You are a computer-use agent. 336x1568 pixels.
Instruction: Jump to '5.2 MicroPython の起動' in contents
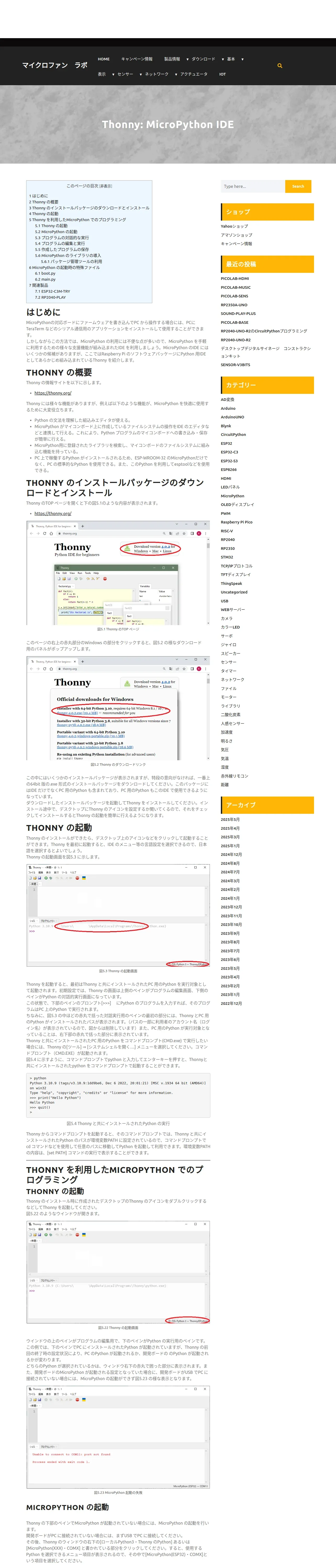point(56,232)
